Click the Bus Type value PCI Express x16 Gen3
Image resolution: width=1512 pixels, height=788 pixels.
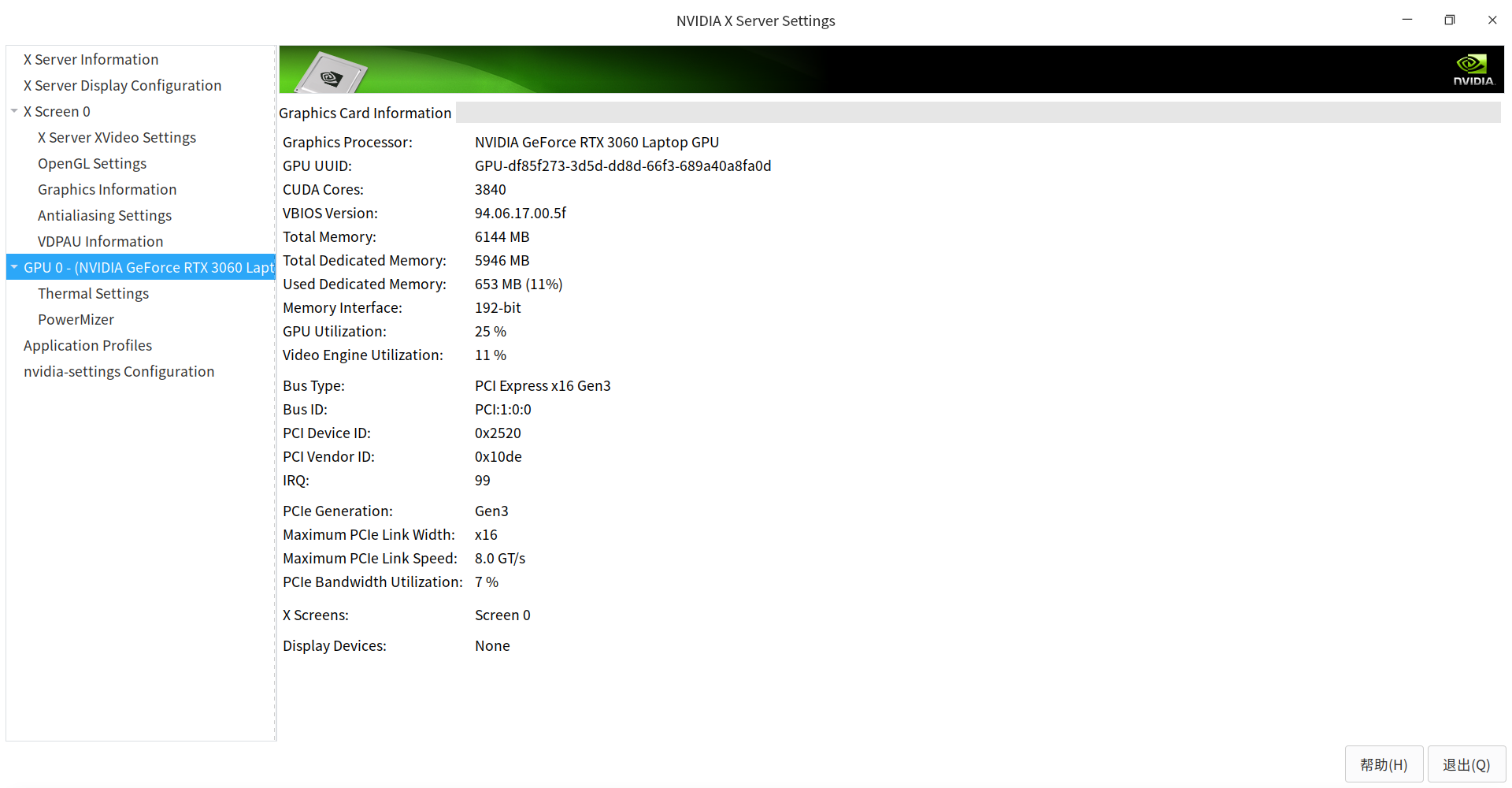[x=543, y=386]
